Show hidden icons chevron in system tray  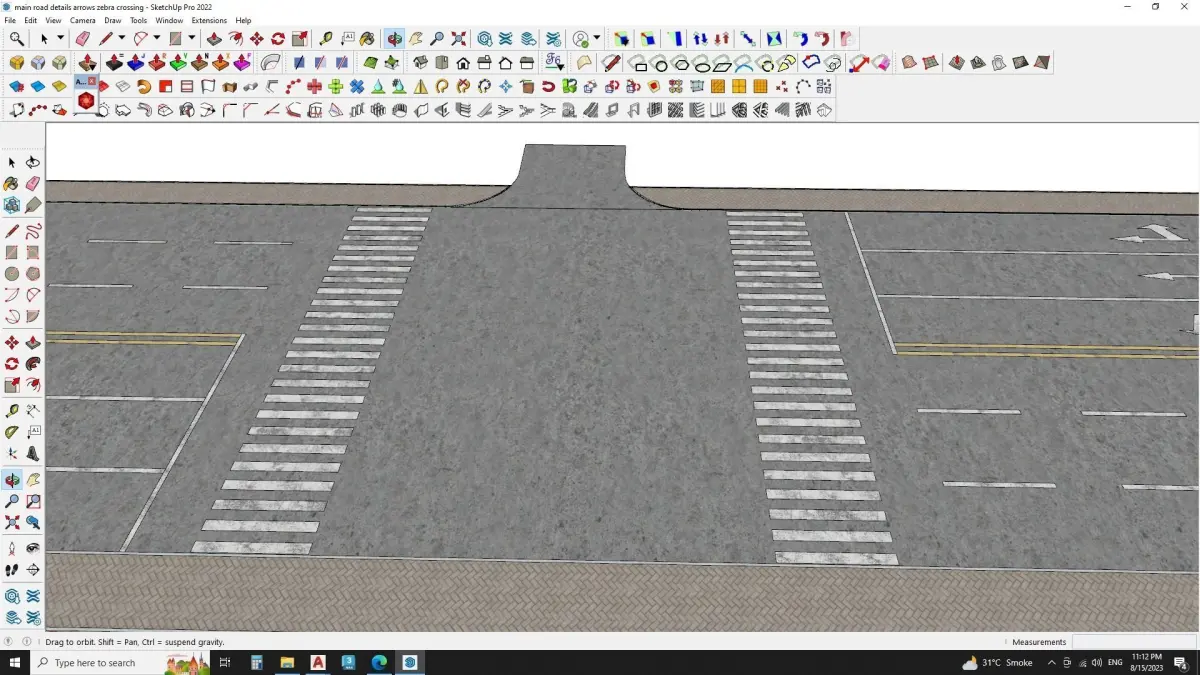(1052, 662)
